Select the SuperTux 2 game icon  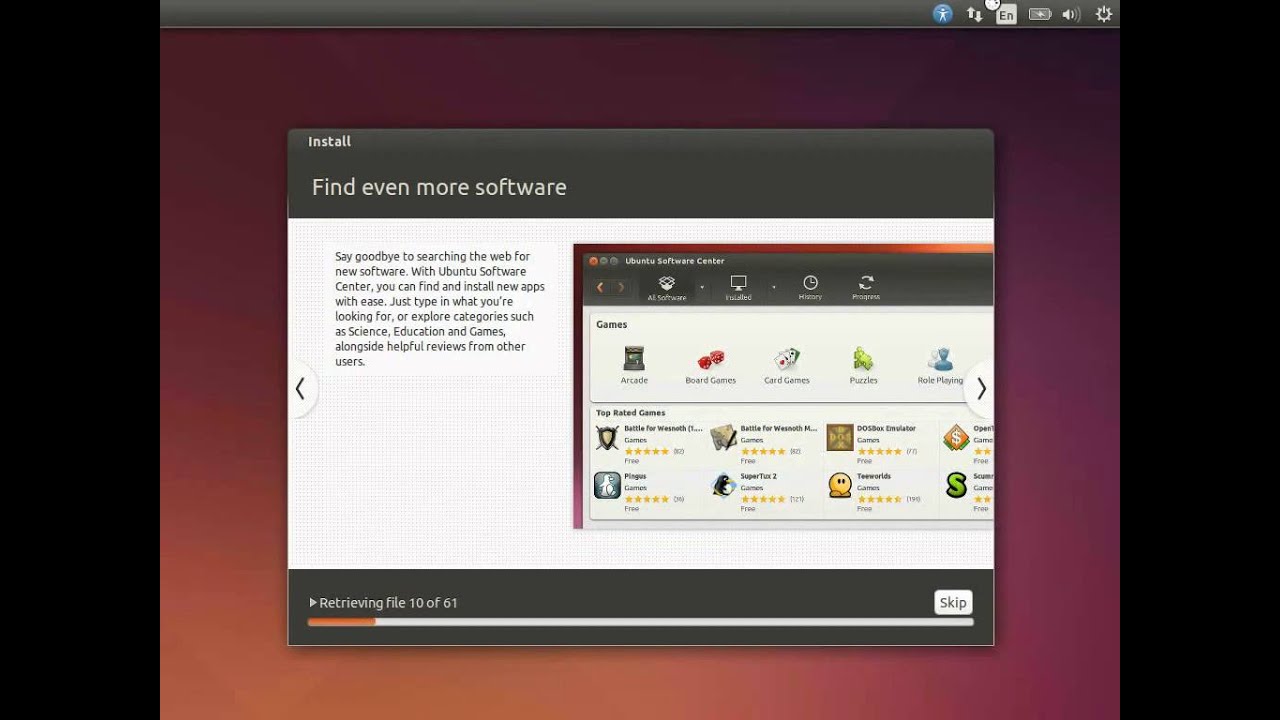coord(723,486)
